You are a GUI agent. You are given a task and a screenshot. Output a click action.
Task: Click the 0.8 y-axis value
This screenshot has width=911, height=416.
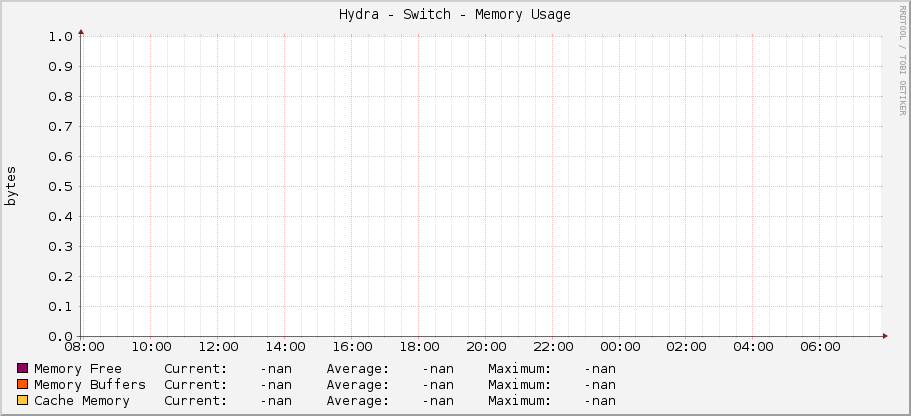pos(60,96)
